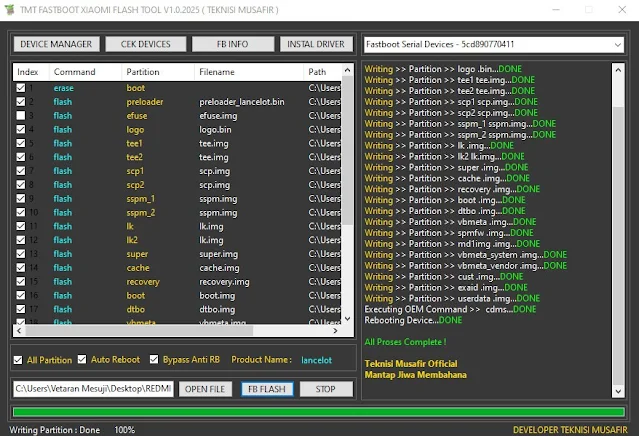Uncheck the lk row checkbox
Image resolution: width=639 pixels, height=436 pixels.
point(20,226)
